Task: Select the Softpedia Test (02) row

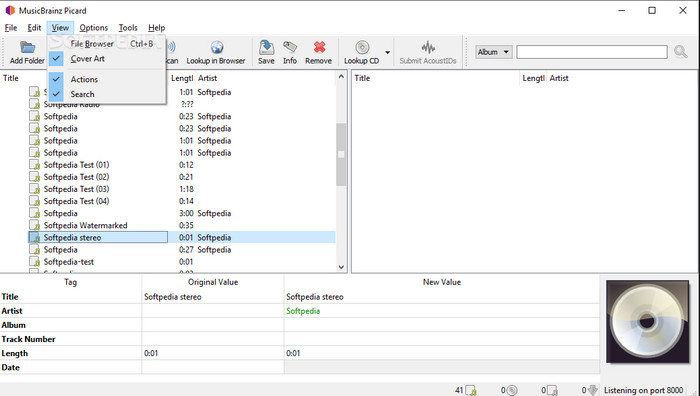Action: [182, 177]
